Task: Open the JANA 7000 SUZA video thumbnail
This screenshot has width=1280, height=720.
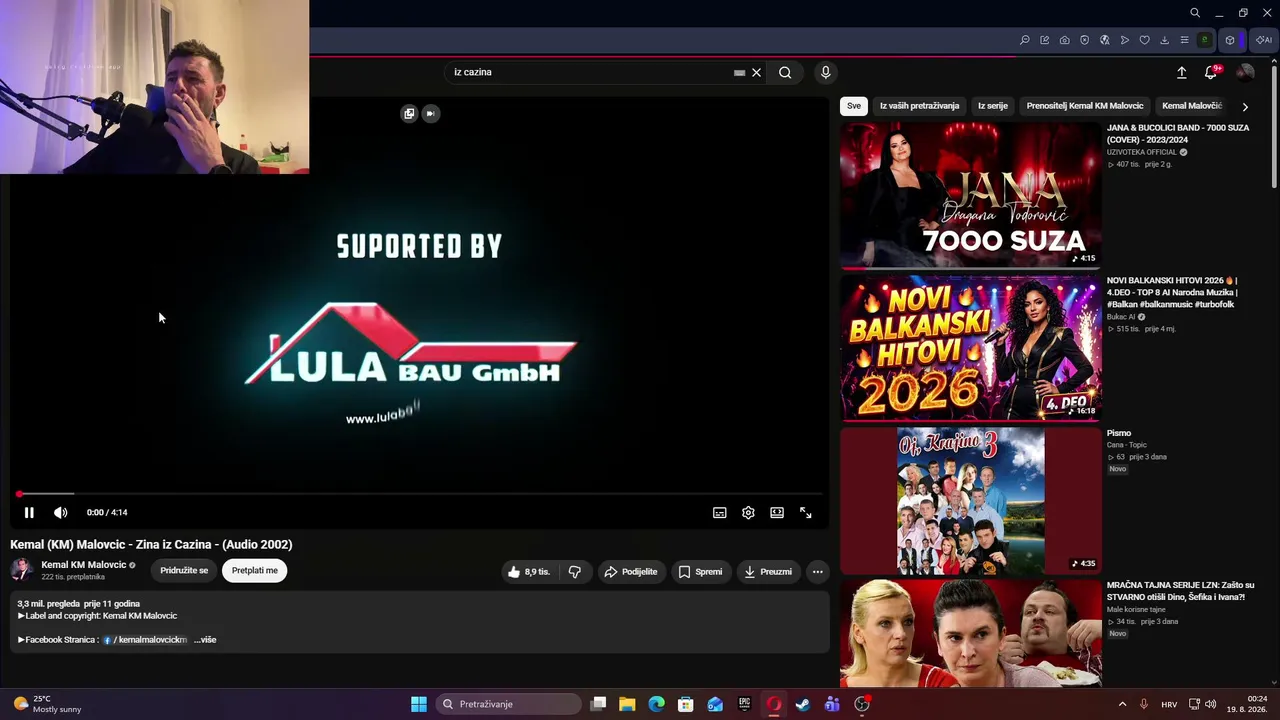Action: click(970, 195)
